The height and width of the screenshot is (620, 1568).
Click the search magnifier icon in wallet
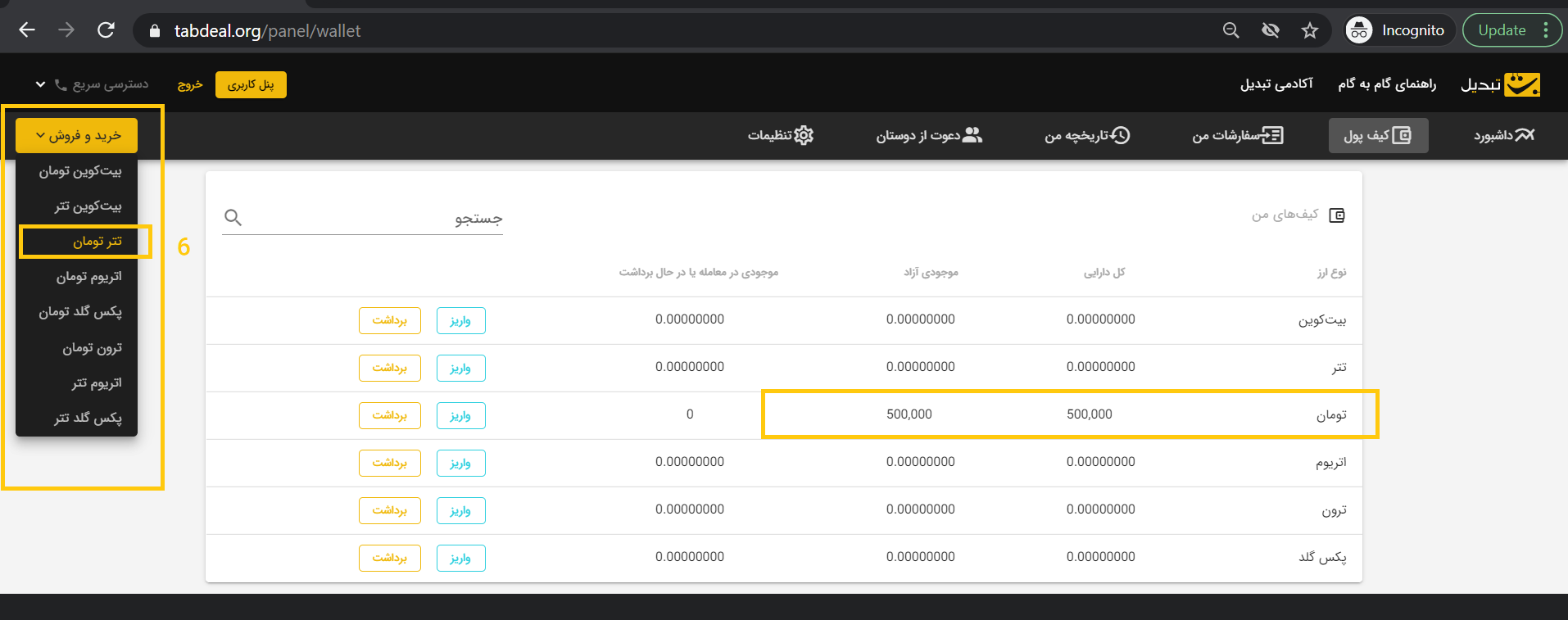point(233,217)
